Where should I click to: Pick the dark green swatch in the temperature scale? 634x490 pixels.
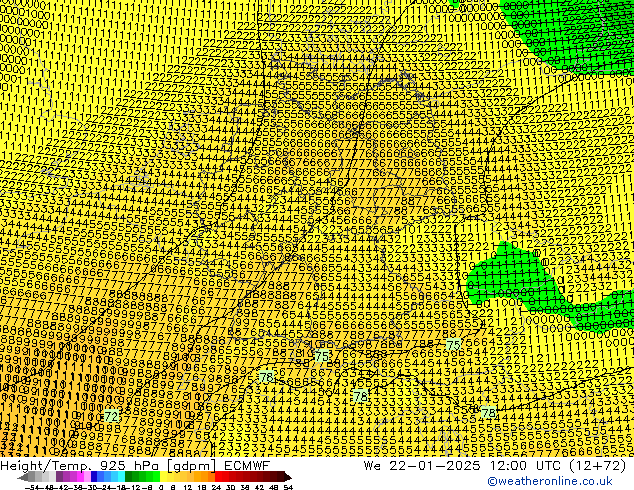tap(128, 477)
